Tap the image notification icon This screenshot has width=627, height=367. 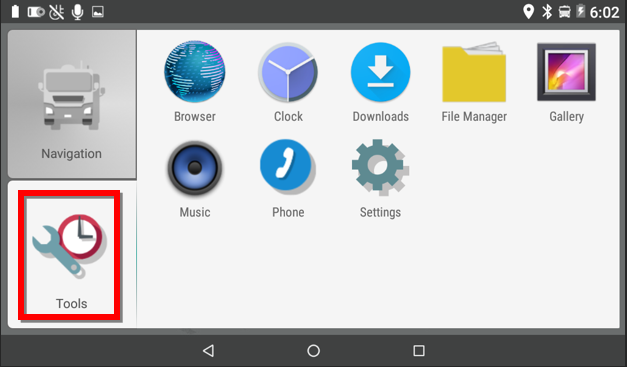[x=98, y=12]
